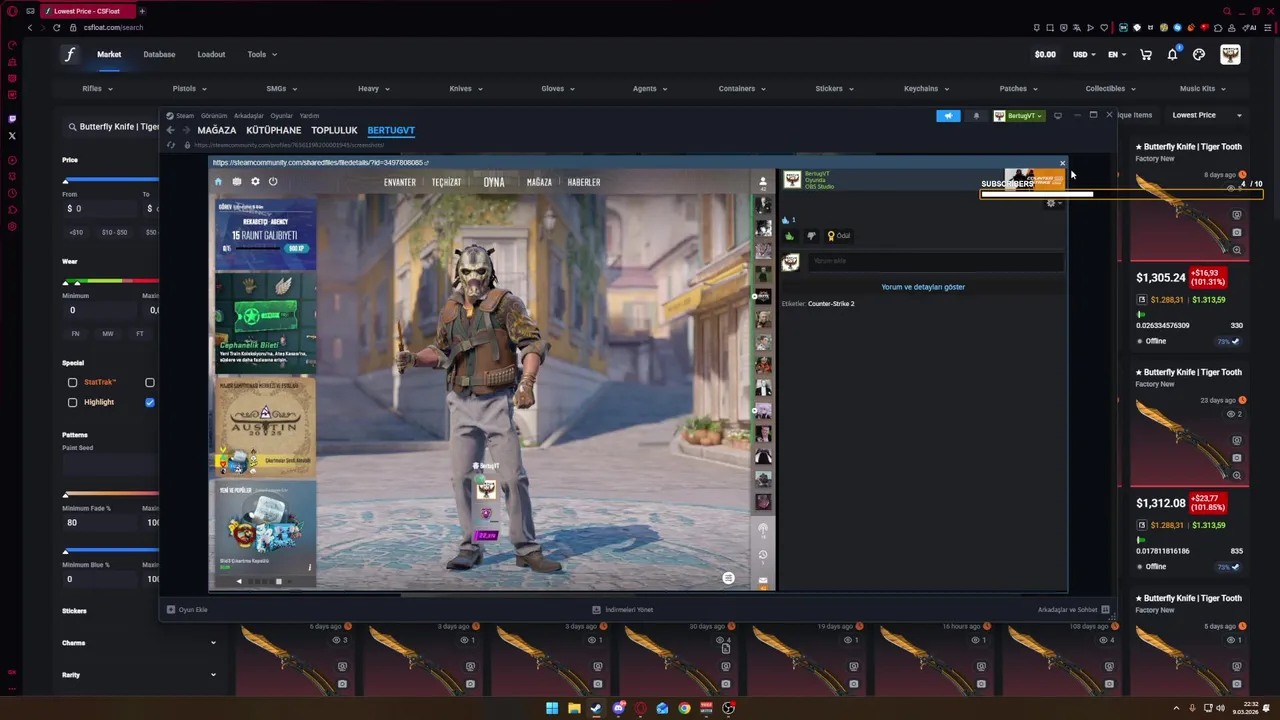Switch to the Database tab

[x=159, y=54]
